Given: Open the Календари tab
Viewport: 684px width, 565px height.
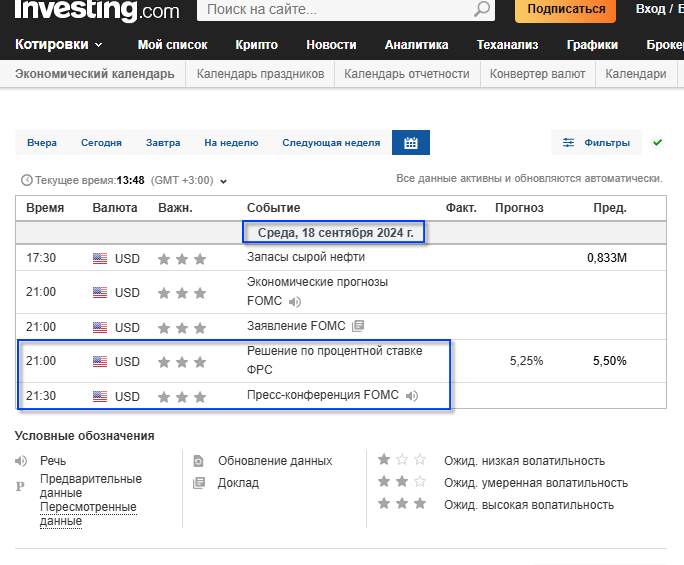Looking at the screenshot, I should [x=636, y=74].
